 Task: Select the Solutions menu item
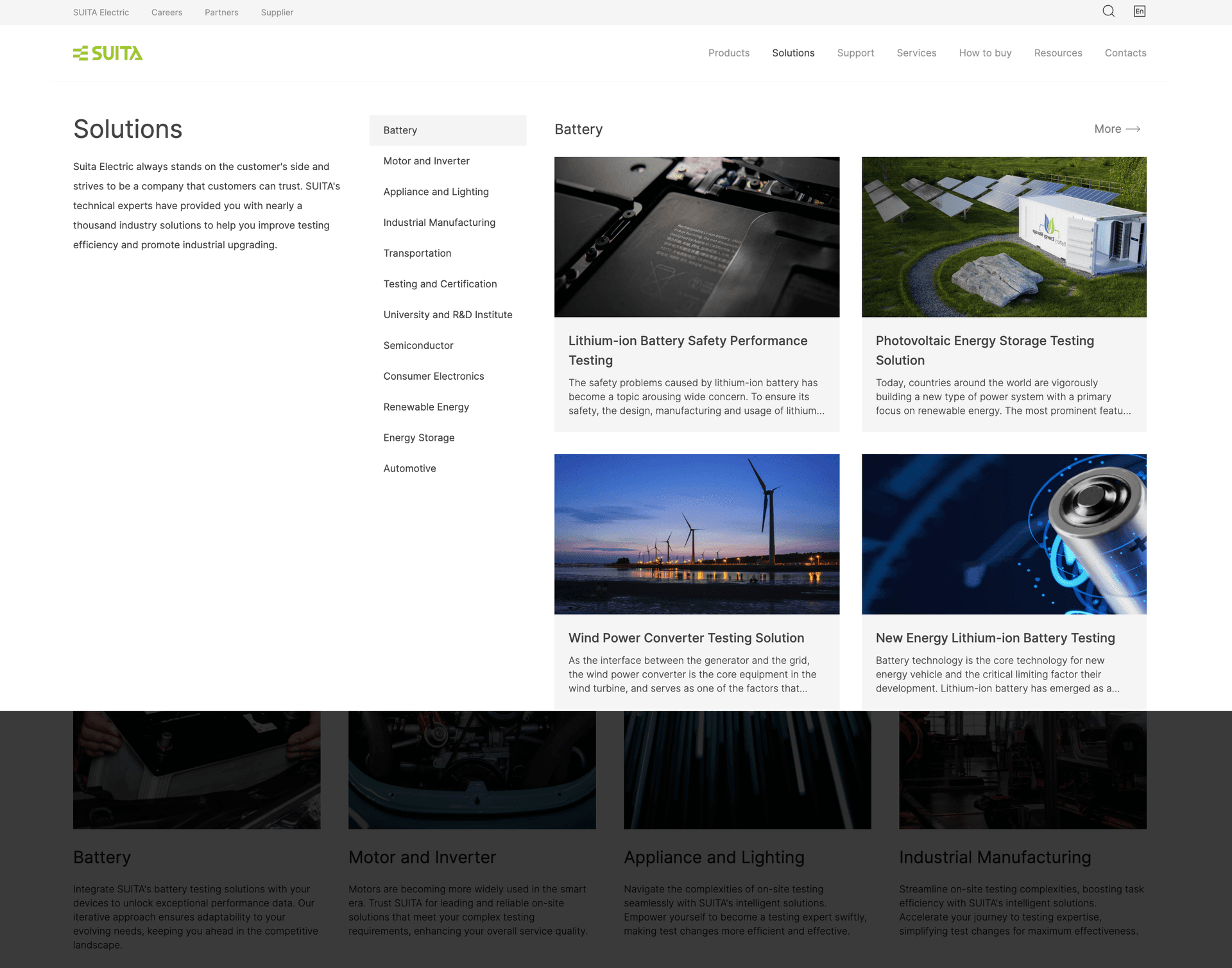pos(793,53)
